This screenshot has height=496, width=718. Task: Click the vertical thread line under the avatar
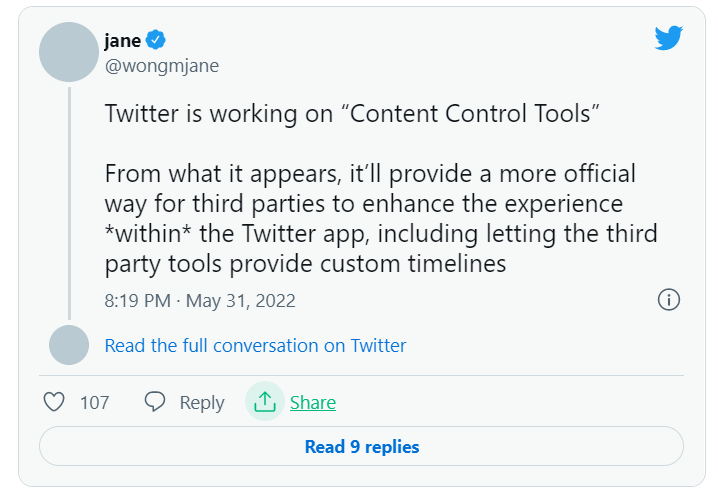click(x=68, y=200)
